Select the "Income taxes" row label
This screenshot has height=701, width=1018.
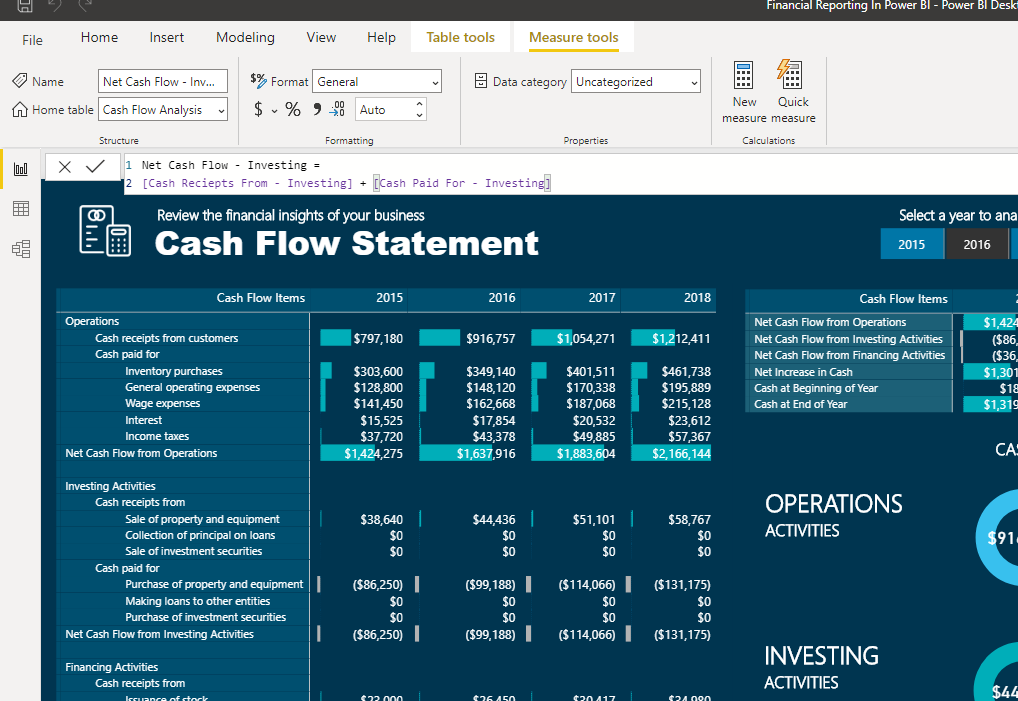coord(157,437)
